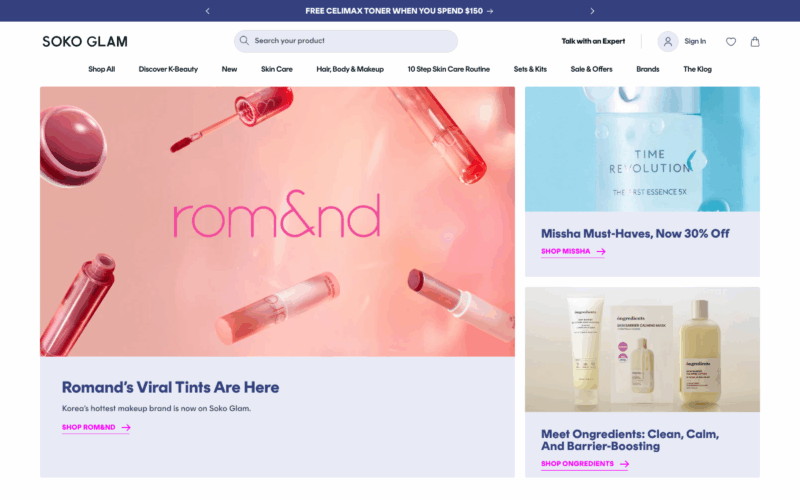Open the 10 Step Skin Care Routine menu
This screenshot has width=800, height=500.
[448, 69]
